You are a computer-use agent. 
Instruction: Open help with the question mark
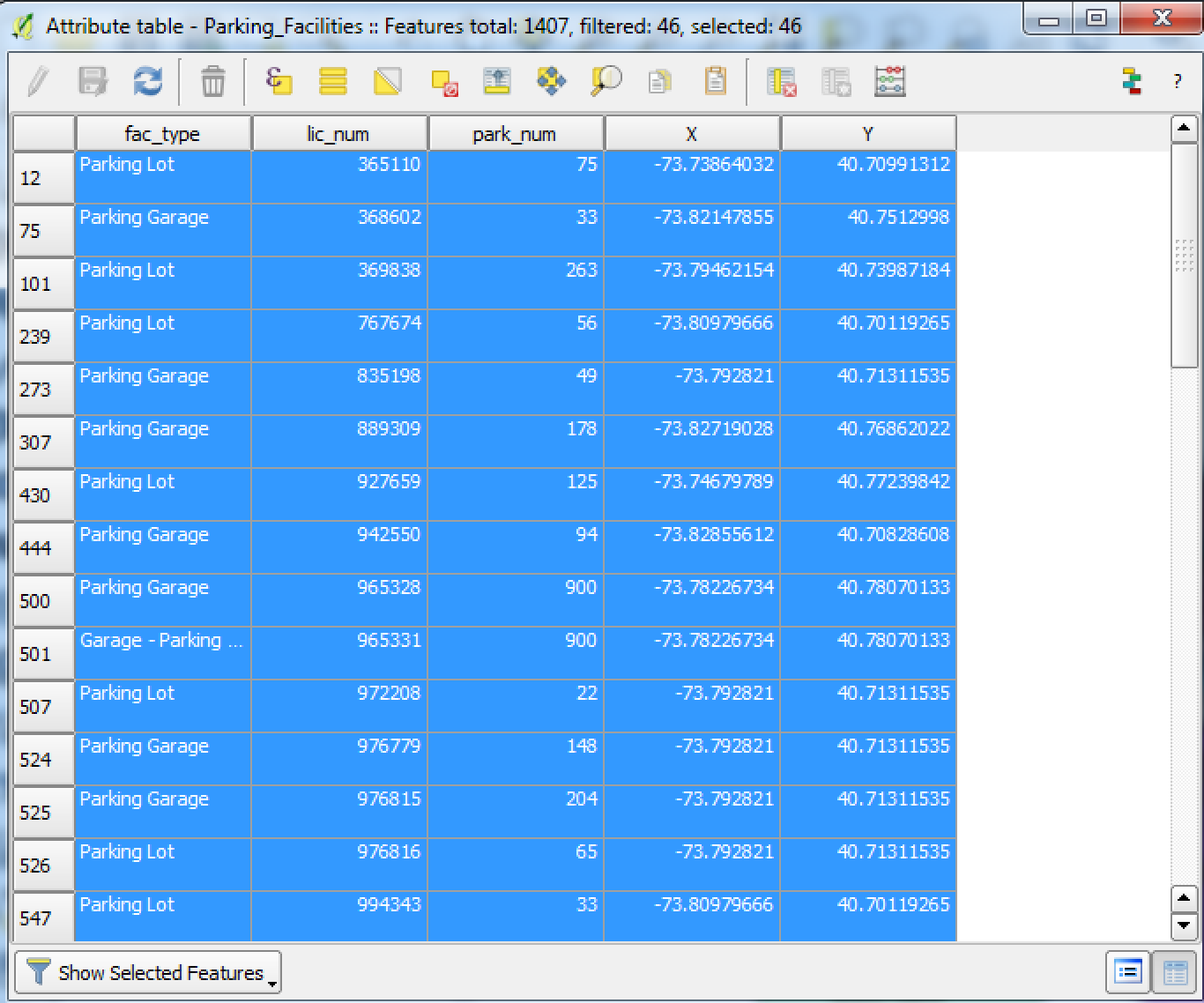(1178, 82)
